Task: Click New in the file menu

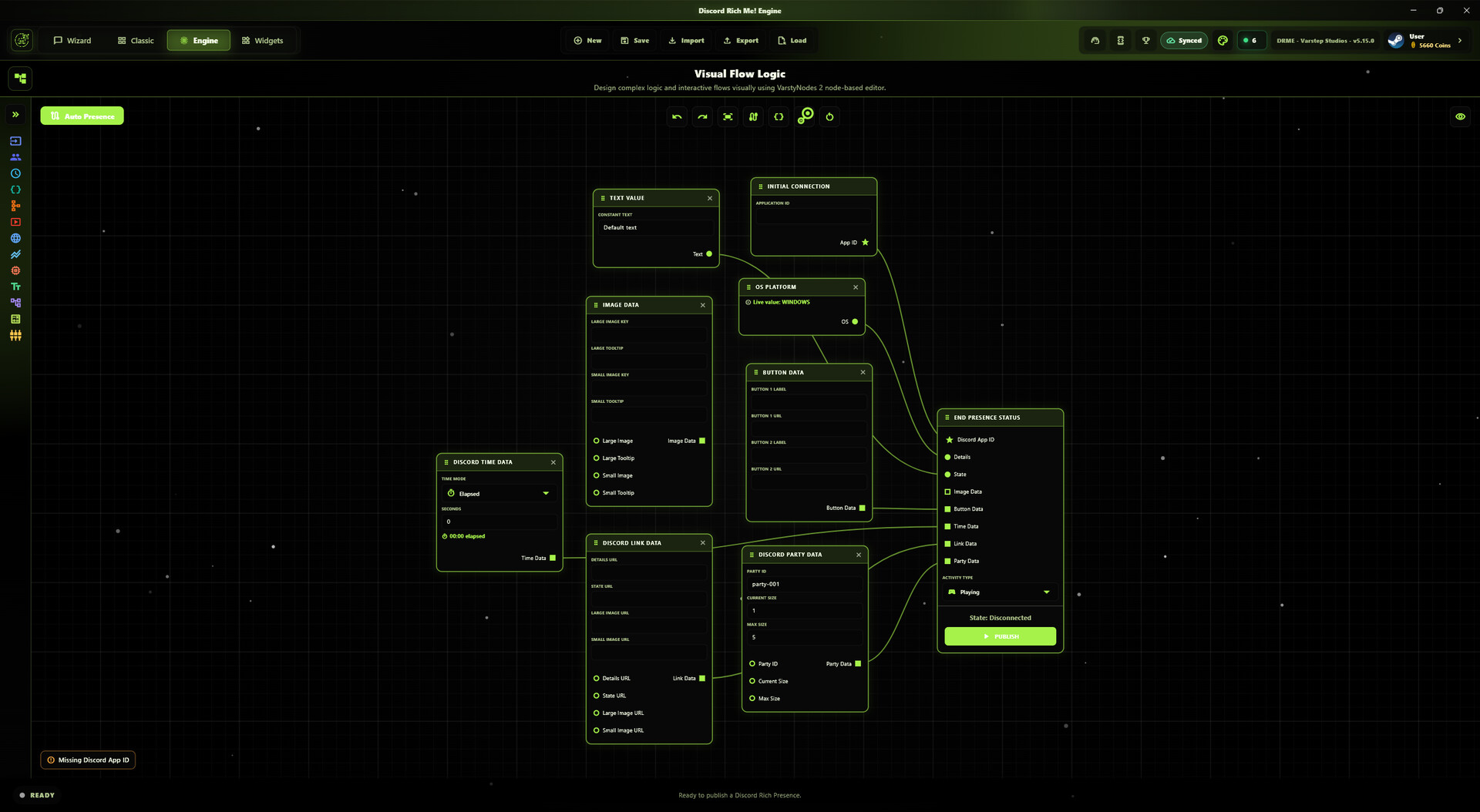Action: point(587,41)
